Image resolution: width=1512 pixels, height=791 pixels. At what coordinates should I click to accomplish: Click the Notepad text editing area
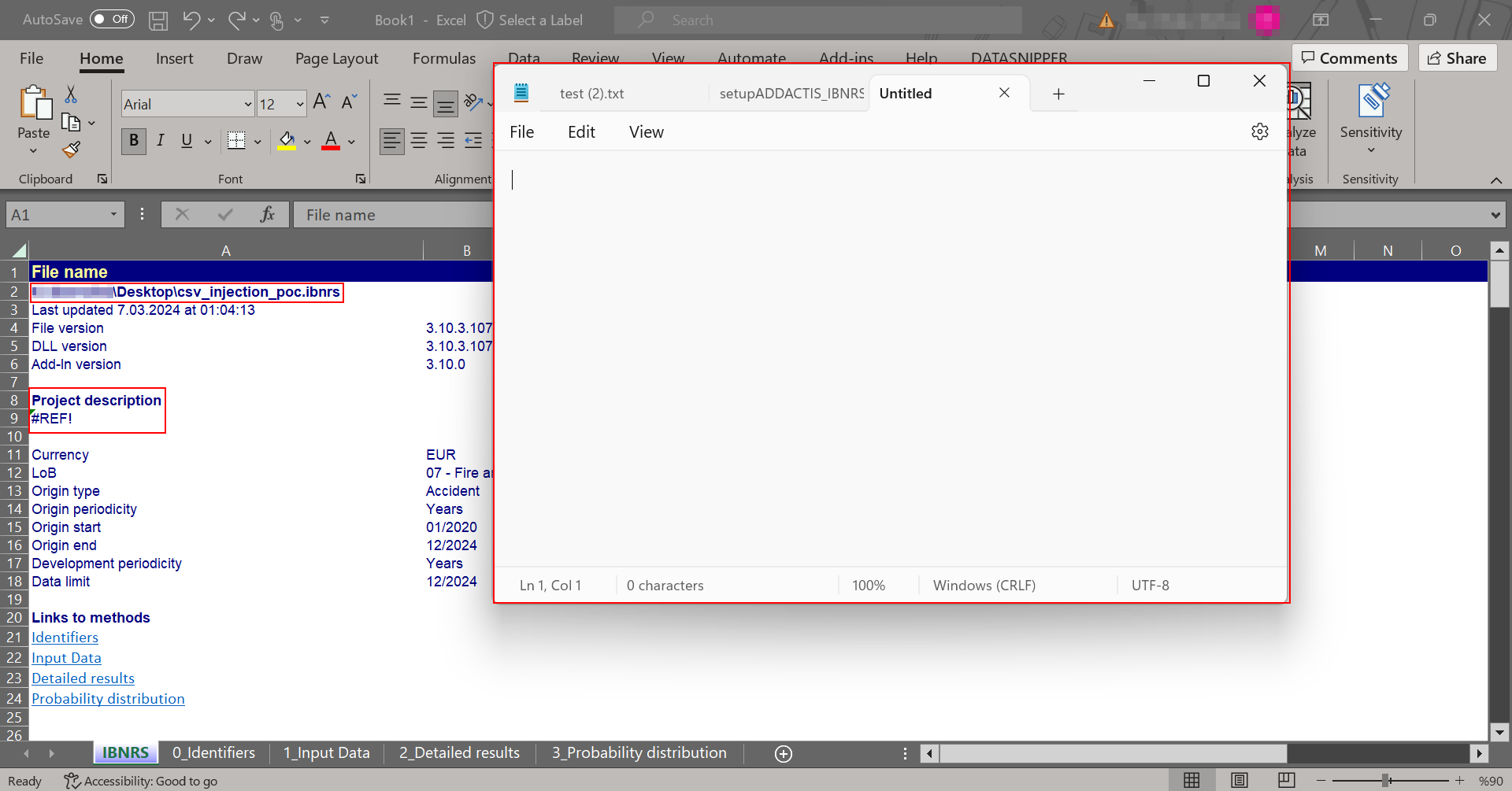[x=891, y=358]
